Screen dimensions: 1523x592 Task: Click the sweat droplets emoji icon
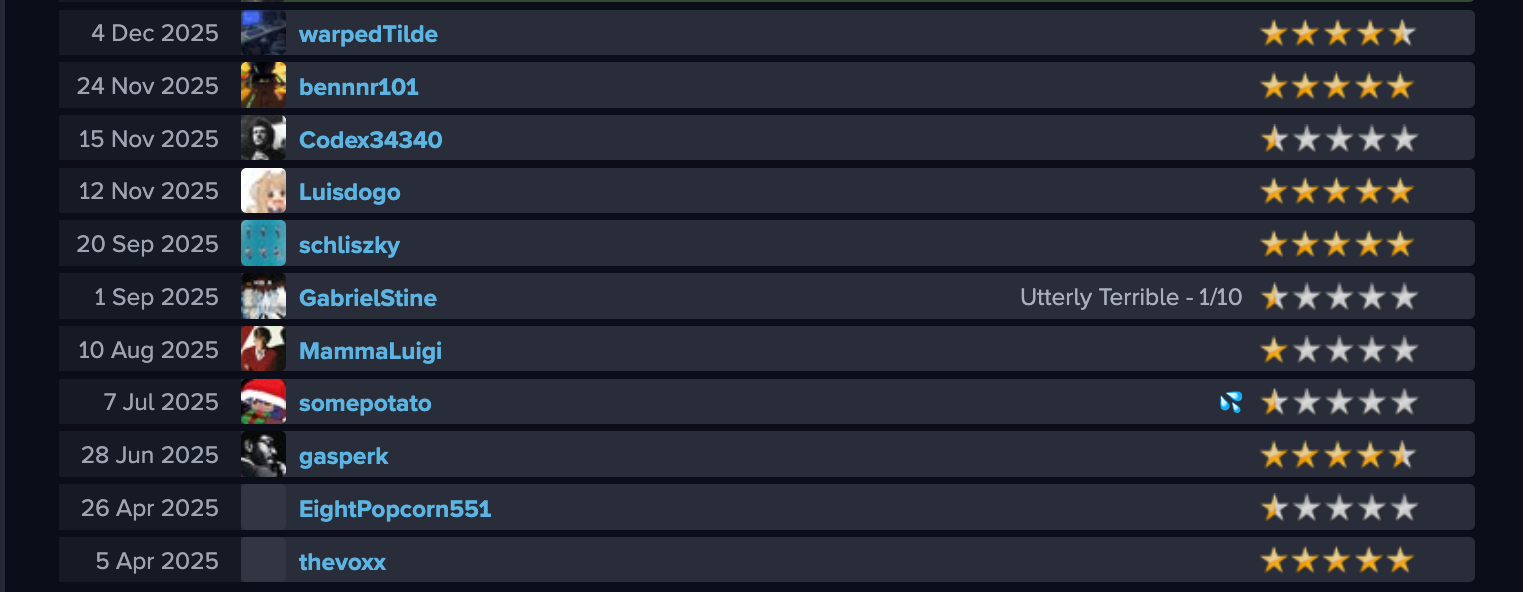[1230, 402]
